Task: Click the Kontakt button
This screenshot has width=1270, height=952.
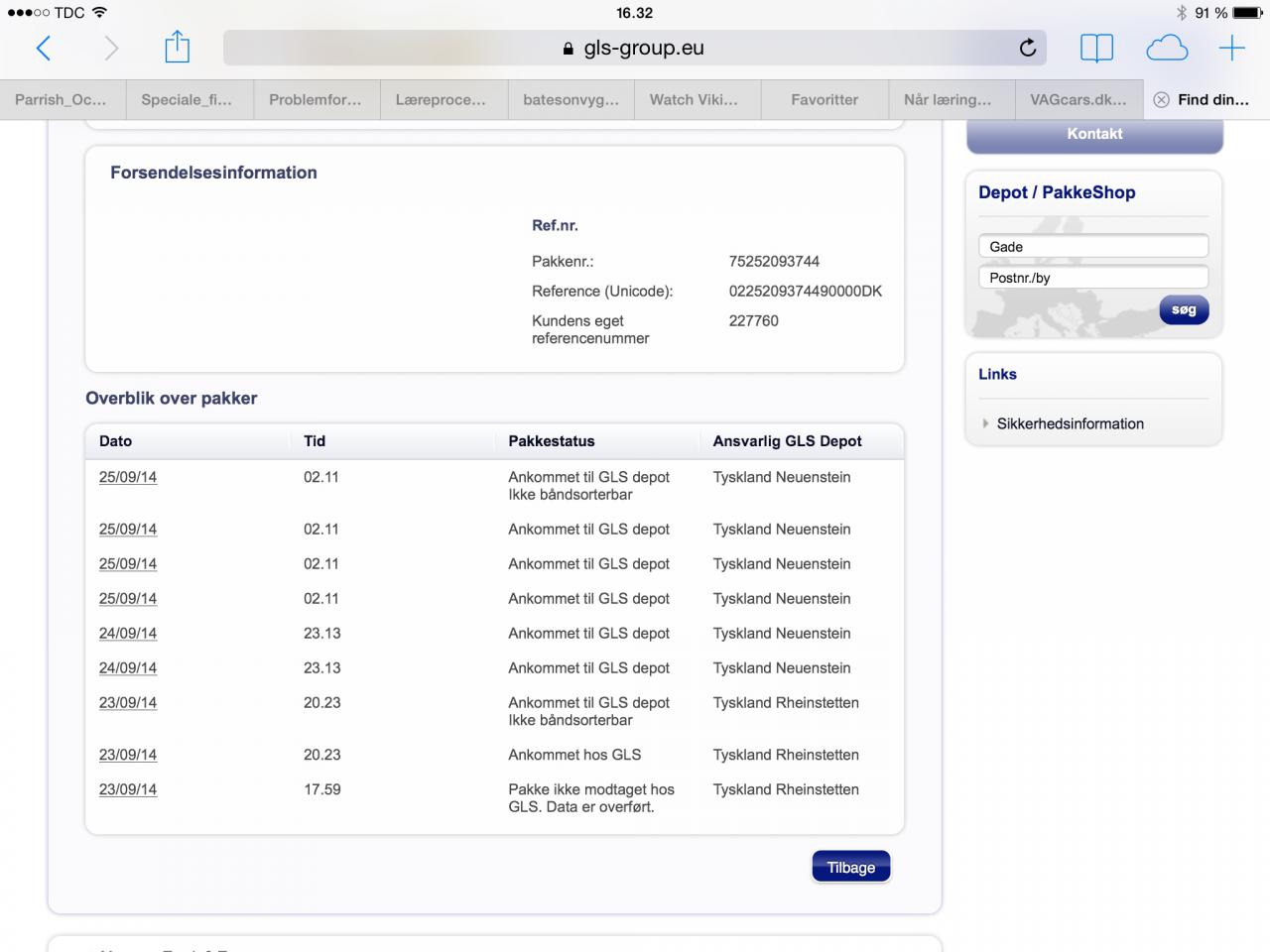Action: tap(1094, 135)
